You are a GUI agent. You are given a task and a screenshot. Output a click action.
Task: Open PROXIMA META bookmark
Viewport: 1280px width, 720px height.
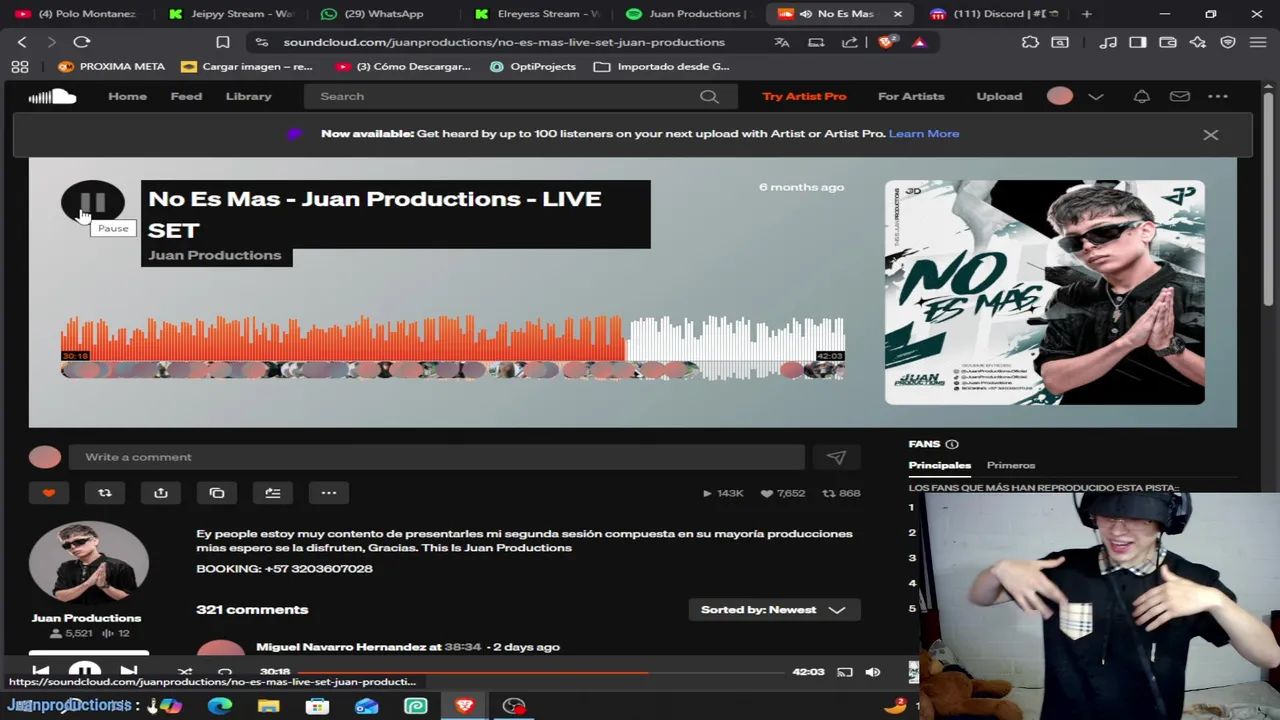tap(111, 66)
